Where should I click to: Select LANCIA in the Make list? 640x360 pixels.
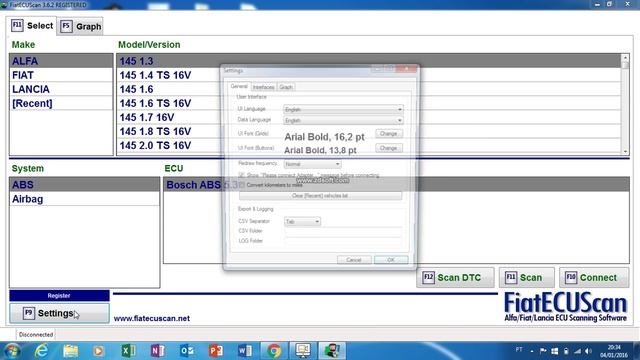[61, 89]
